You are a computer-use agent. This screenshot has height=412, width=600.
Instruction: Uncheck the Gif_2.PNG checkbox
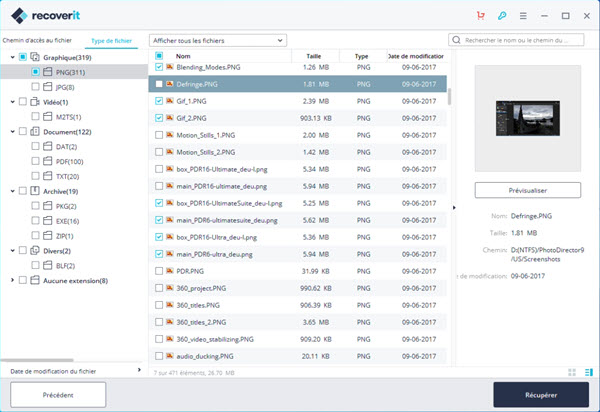pos(159,118)
